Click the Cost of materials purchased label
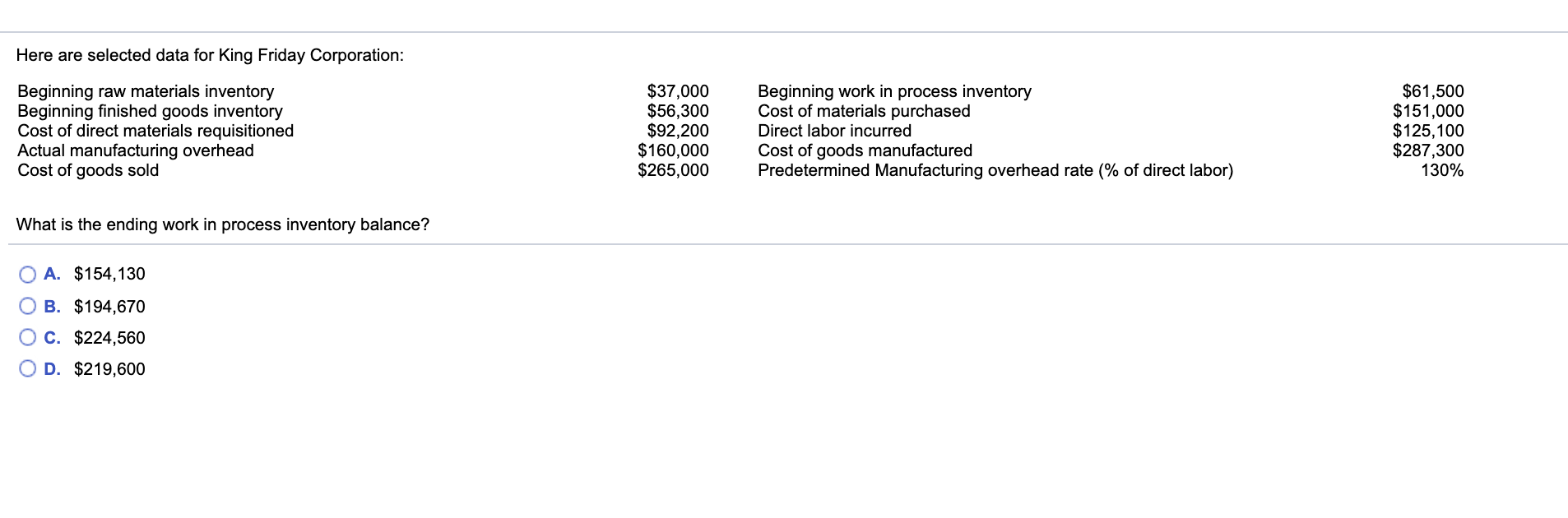Screen dimensions: 1568x518 (x=863, y=111)
